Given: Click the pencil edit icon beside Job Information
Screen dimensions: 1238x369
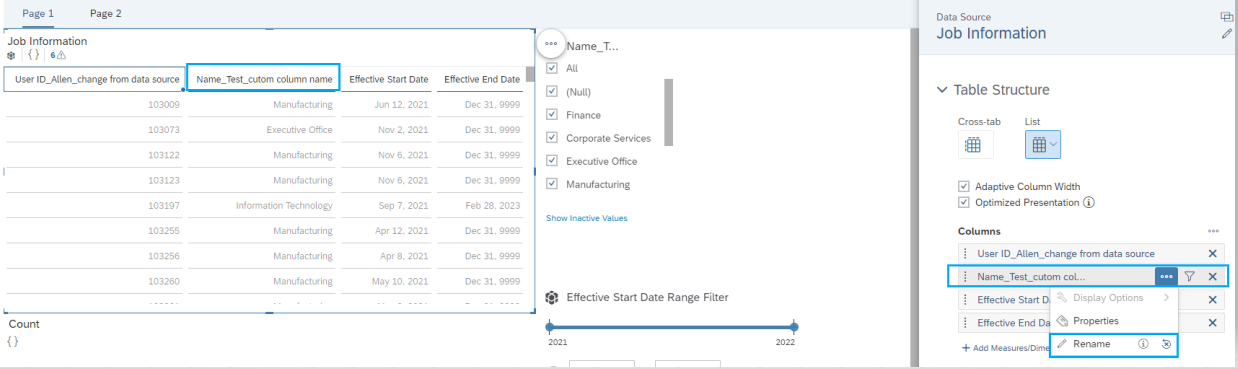Looking at the screenshot, I should pos(1227,34).
